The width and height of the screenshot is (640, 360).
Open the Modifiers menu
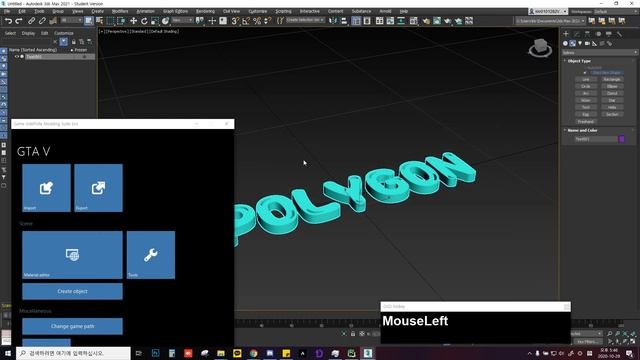pos(120,11)
